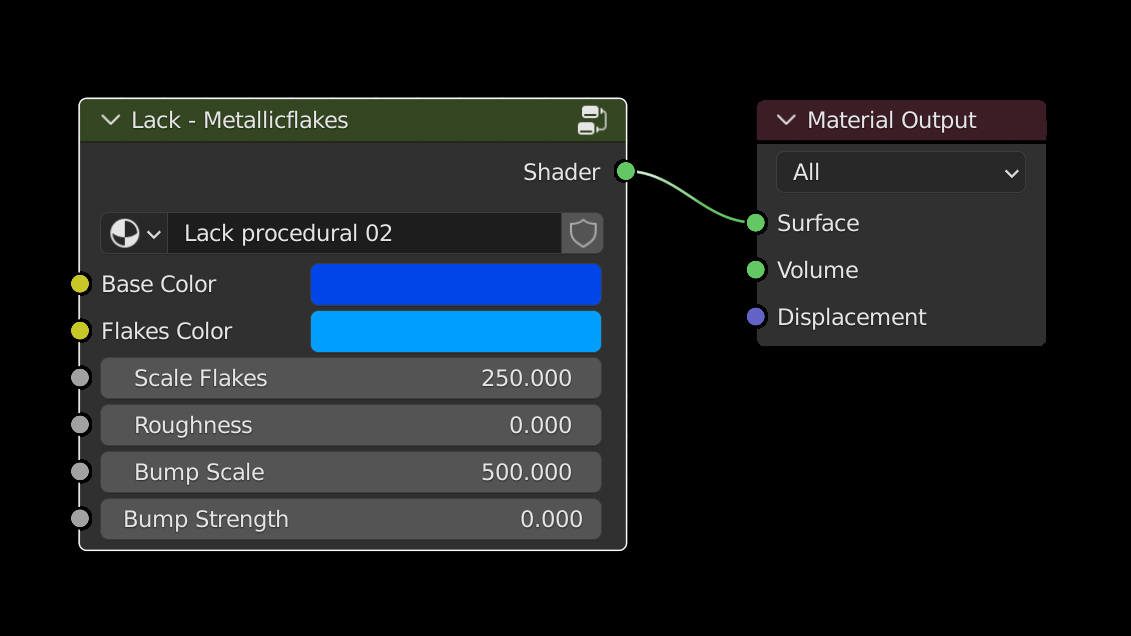Click the Lack procedural 02 name field
This screenshot has width=1131, height=636.
tap(364, 234)
